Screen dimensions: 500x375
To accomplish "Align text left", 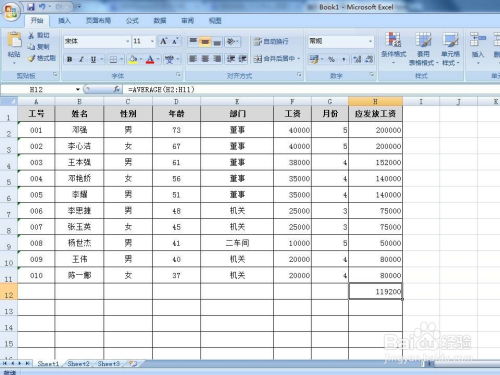I will [193, 59].
